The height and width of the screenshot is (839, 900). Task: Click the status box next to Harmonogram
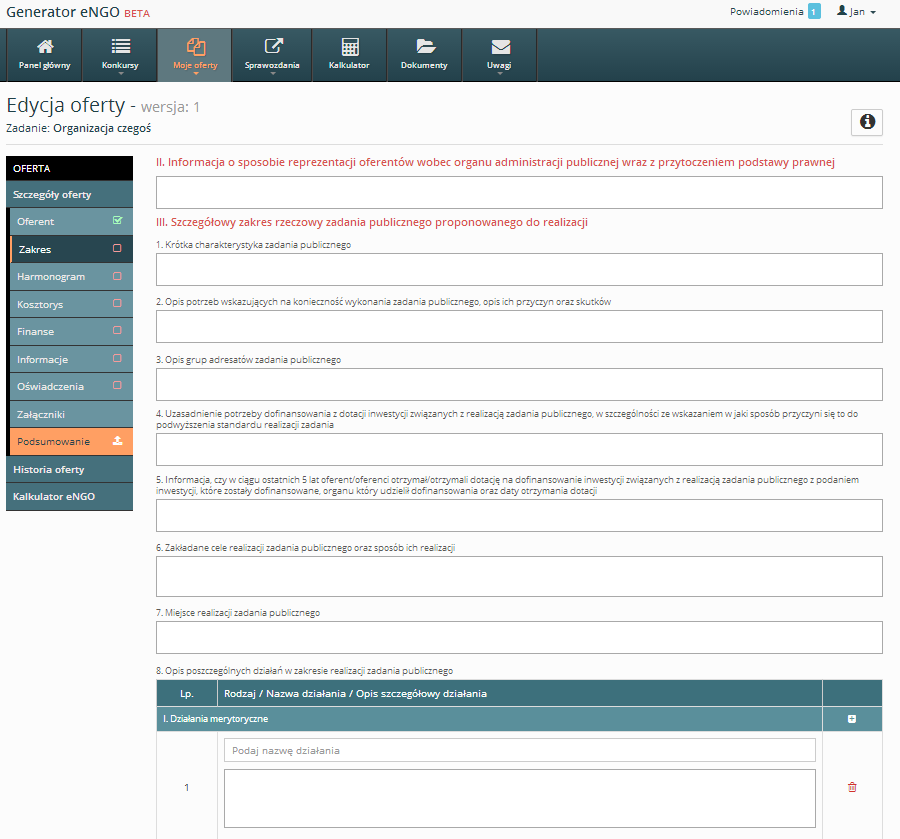[117, 276]
